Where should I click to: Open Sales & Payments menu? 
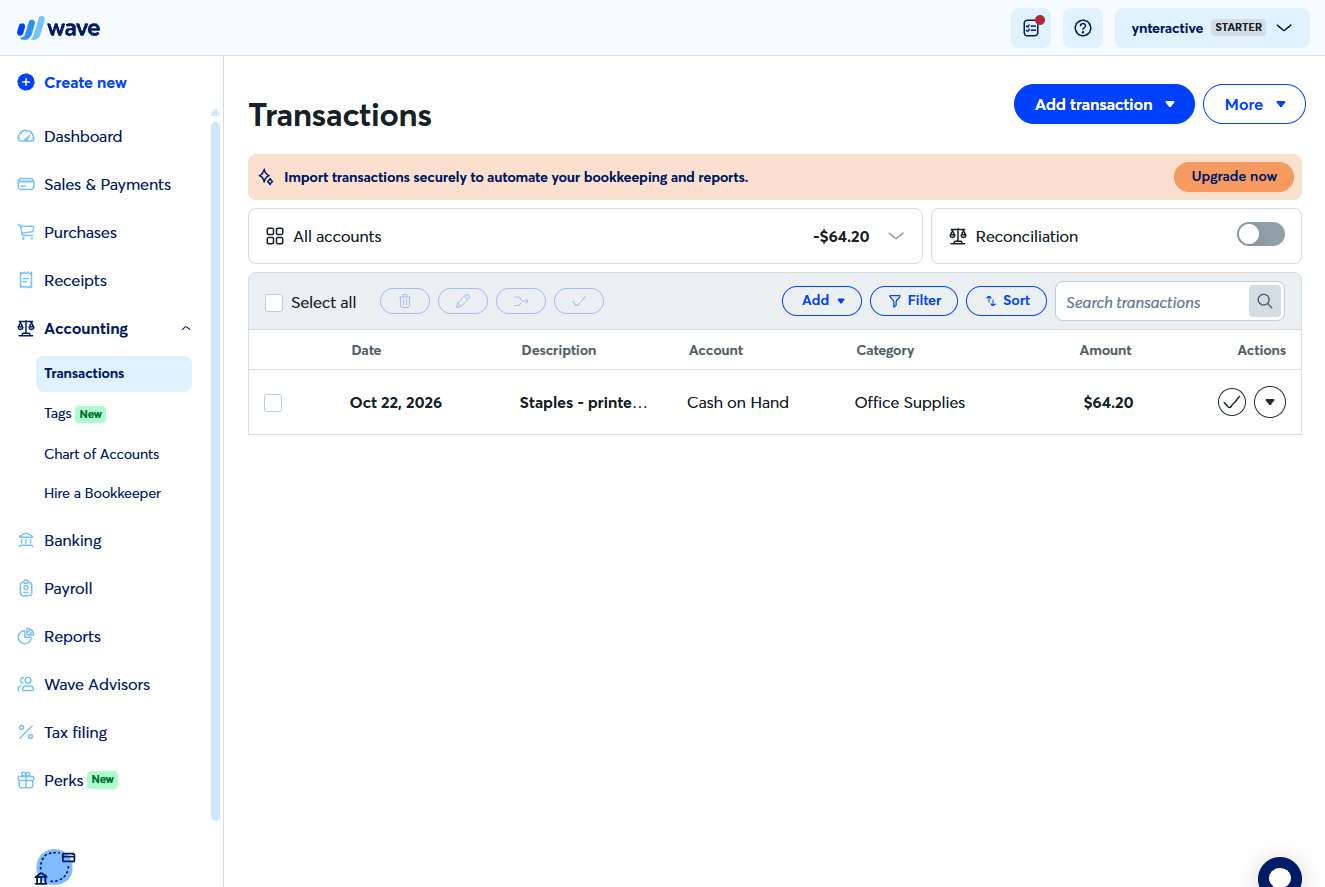pos(105,184)
